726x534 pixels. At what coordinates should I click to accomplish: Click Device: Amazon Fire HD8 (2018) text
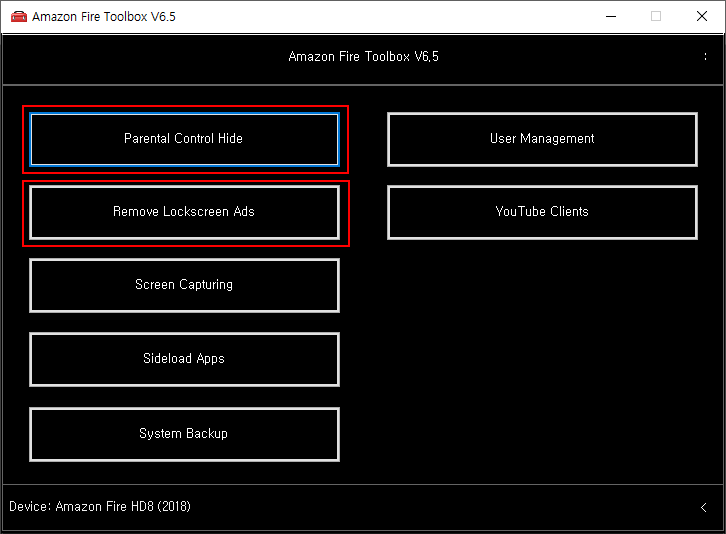pyautogui.click(x=100, y=506)
